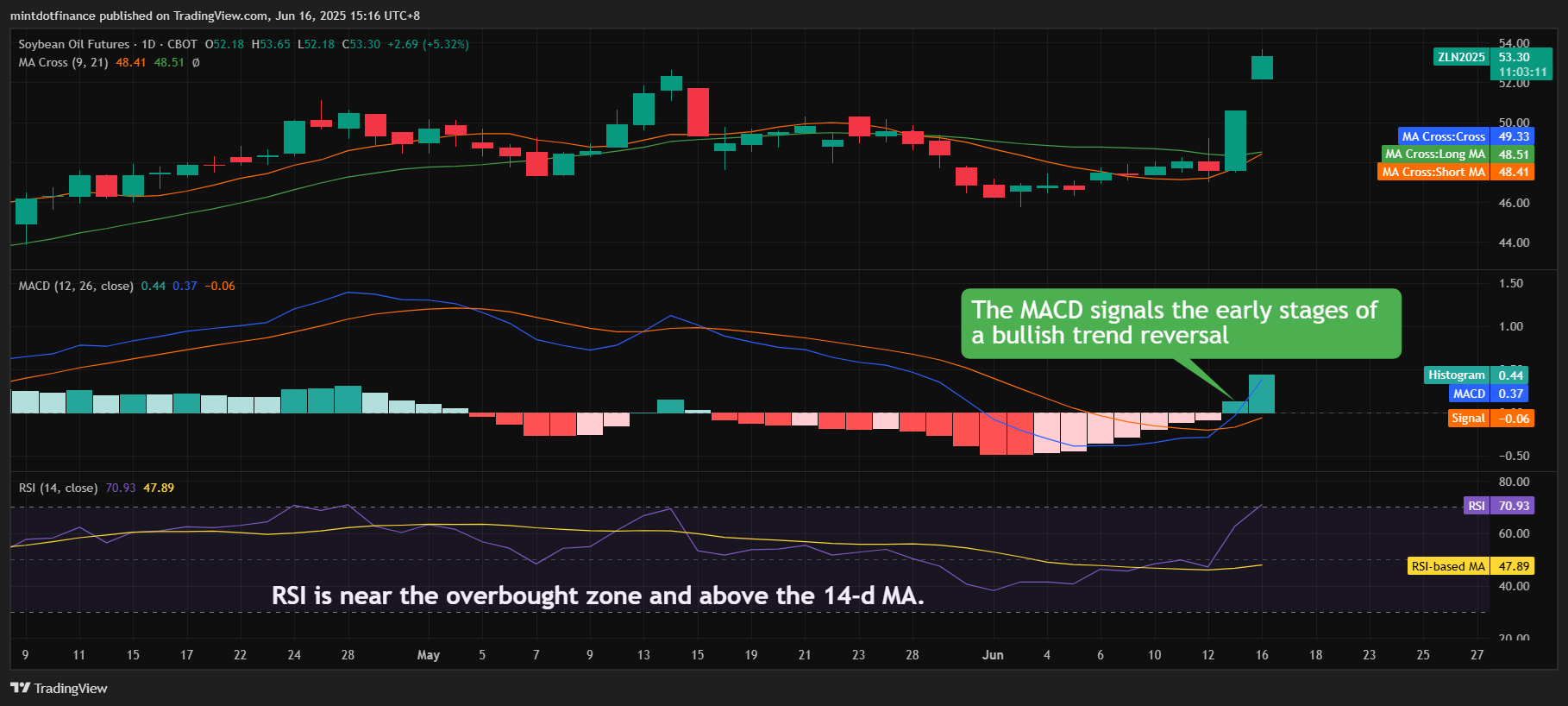Click the MA Cross:Cross axis label
Screen dimensions: 1568x706
[x=1443, y=136]
